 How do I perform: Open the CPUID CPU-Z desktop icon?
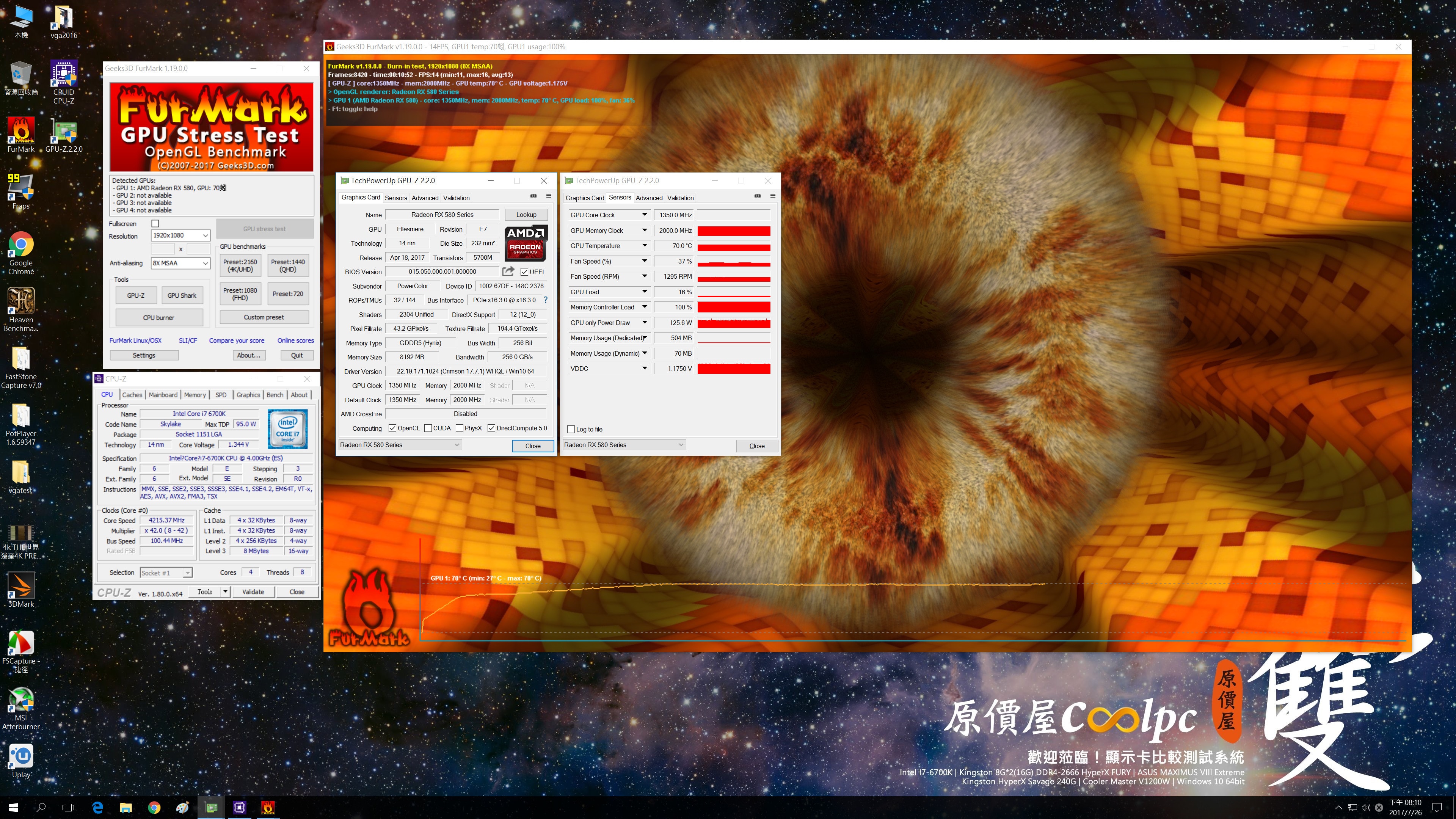pos(64,82)
